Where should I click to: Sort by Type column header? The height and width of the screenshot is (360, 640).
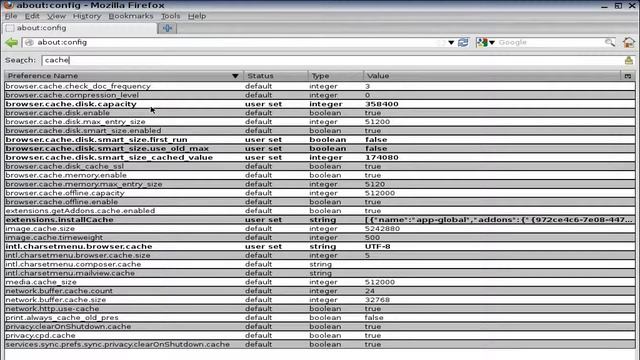point(335,76)
